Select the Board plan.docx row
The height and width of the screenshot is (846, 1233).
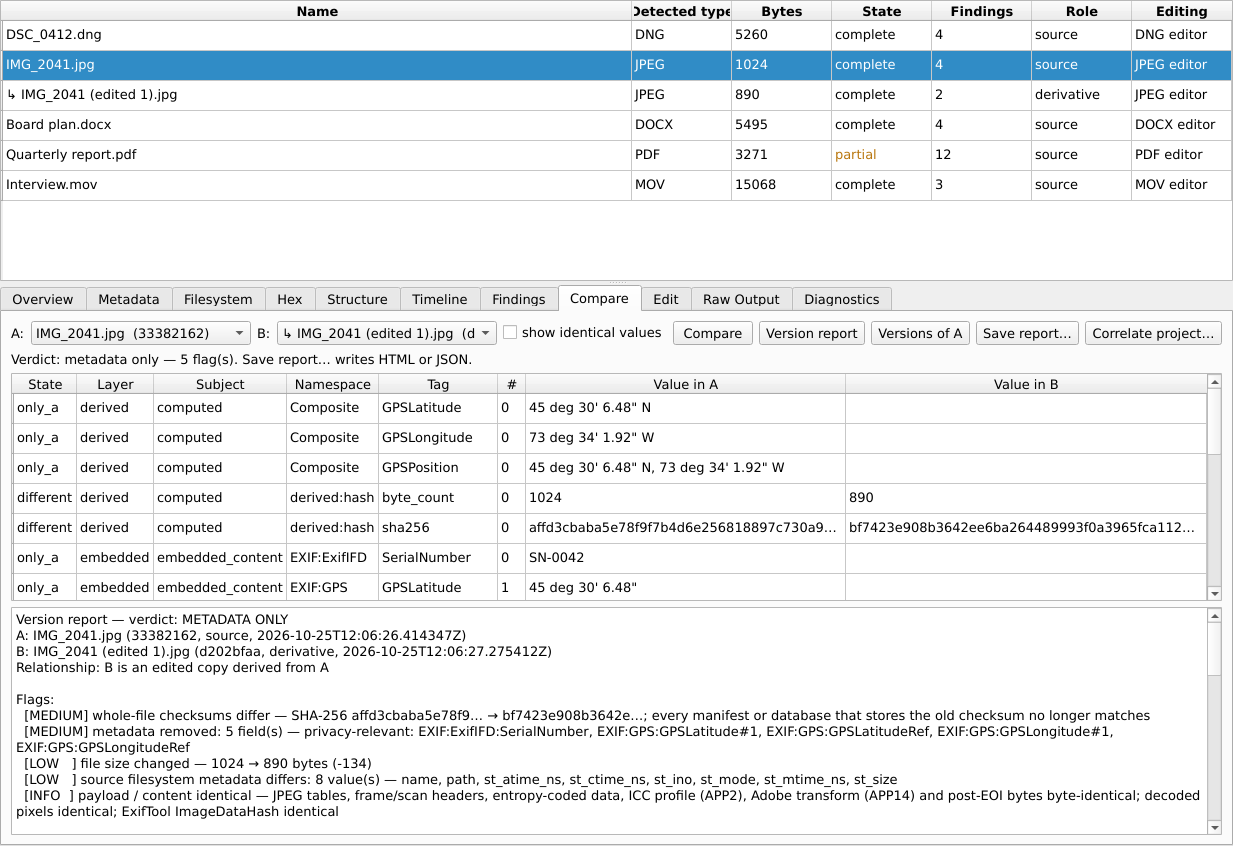[616, 125]
